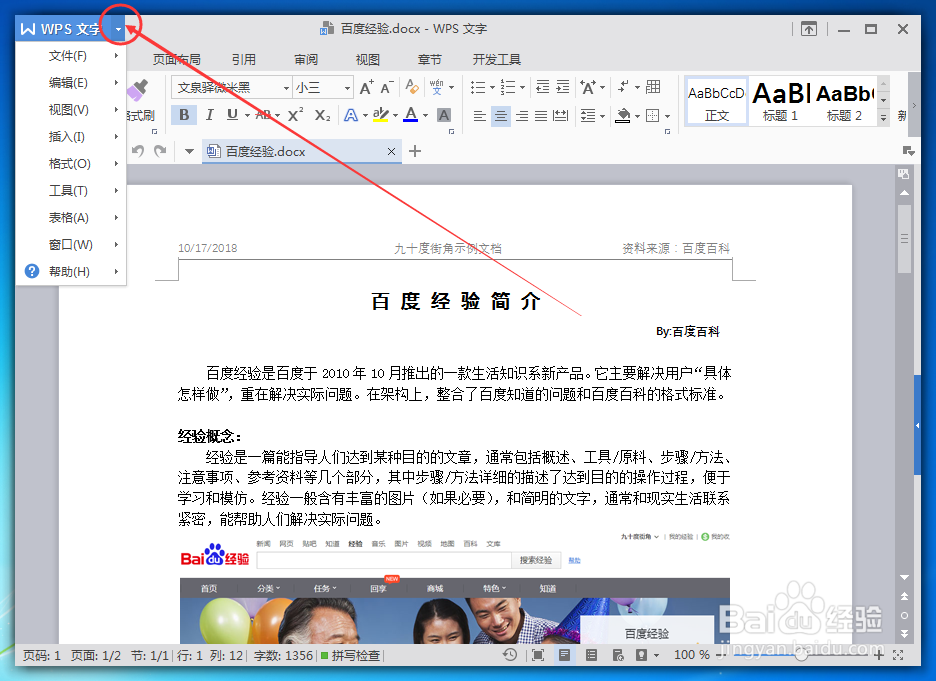Switch to the 引用 ribbon tab
This screenshot has width=936, height=681.
(244, 60)
